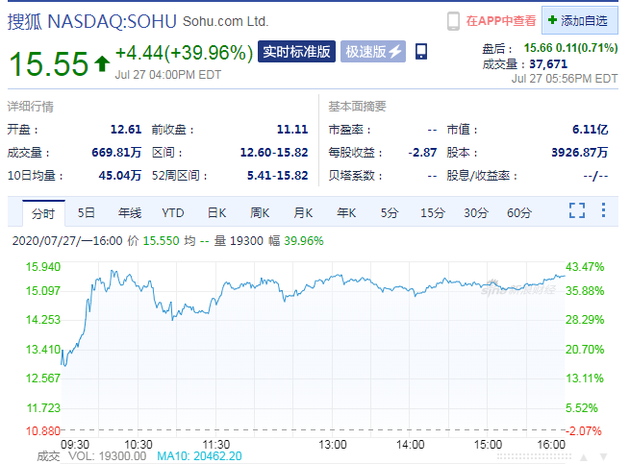Click the after-hours volume 37,671
The width and height of the screenshot is (630, 464).
(548, 64)
